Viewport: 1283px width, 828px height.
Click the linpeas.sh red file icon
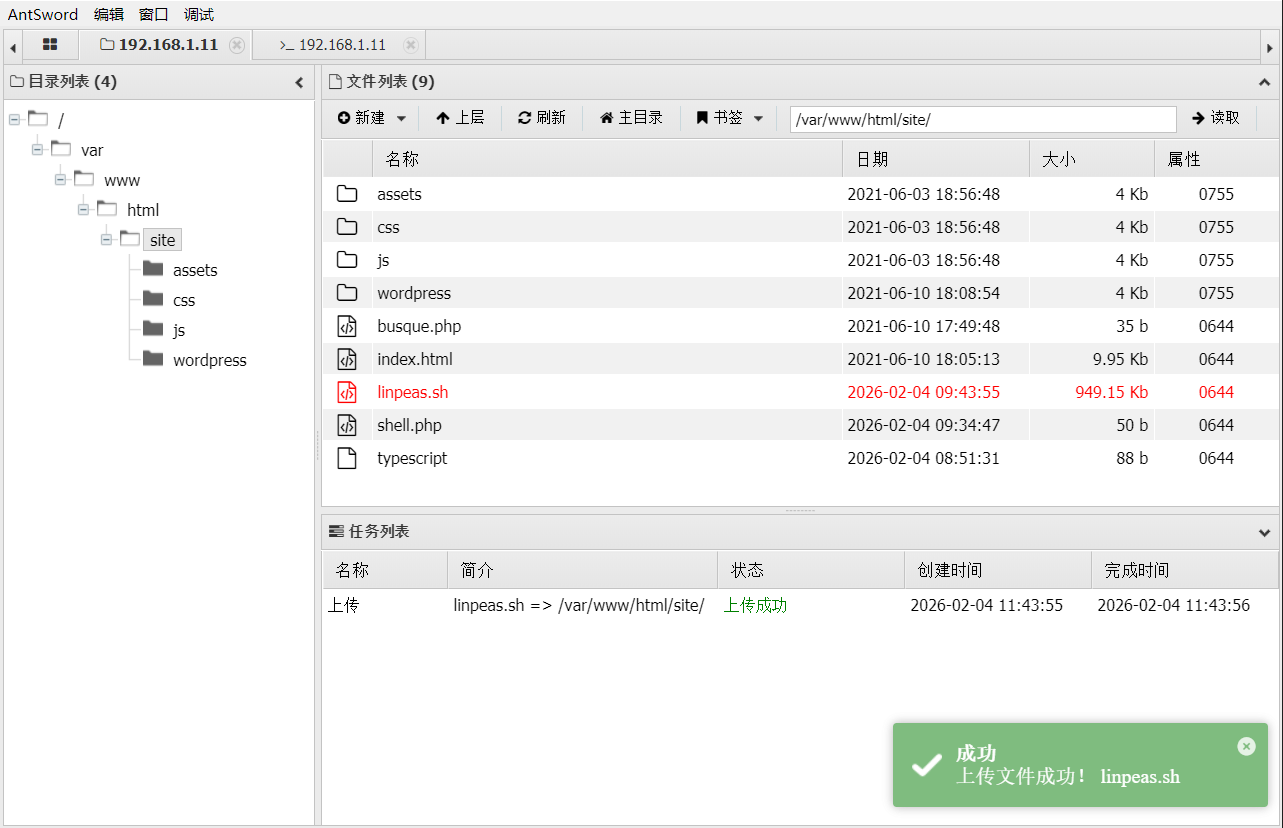click(x=347, y=392)
